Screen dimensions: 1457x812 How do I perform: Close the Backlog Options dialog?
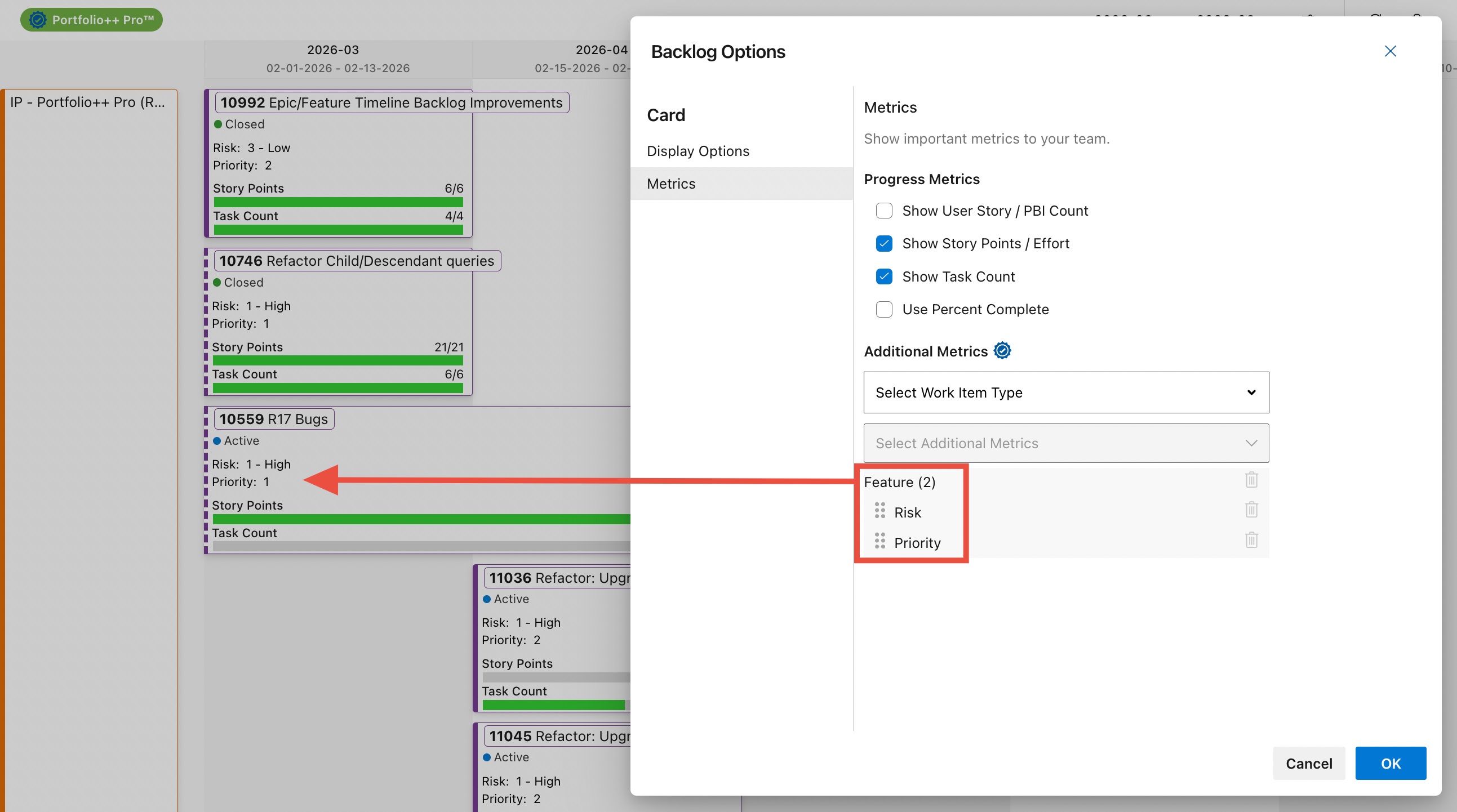point(1390,51)
